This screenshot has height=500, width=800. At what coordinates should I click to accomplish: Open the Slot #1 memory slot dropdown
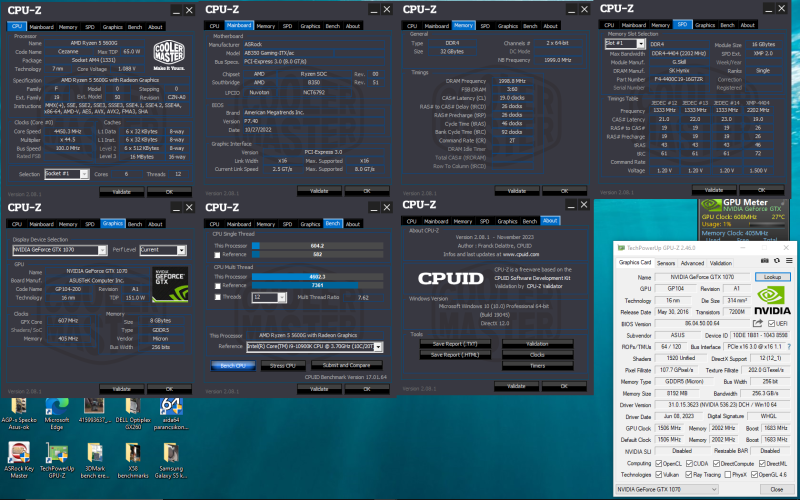point(624,44)
